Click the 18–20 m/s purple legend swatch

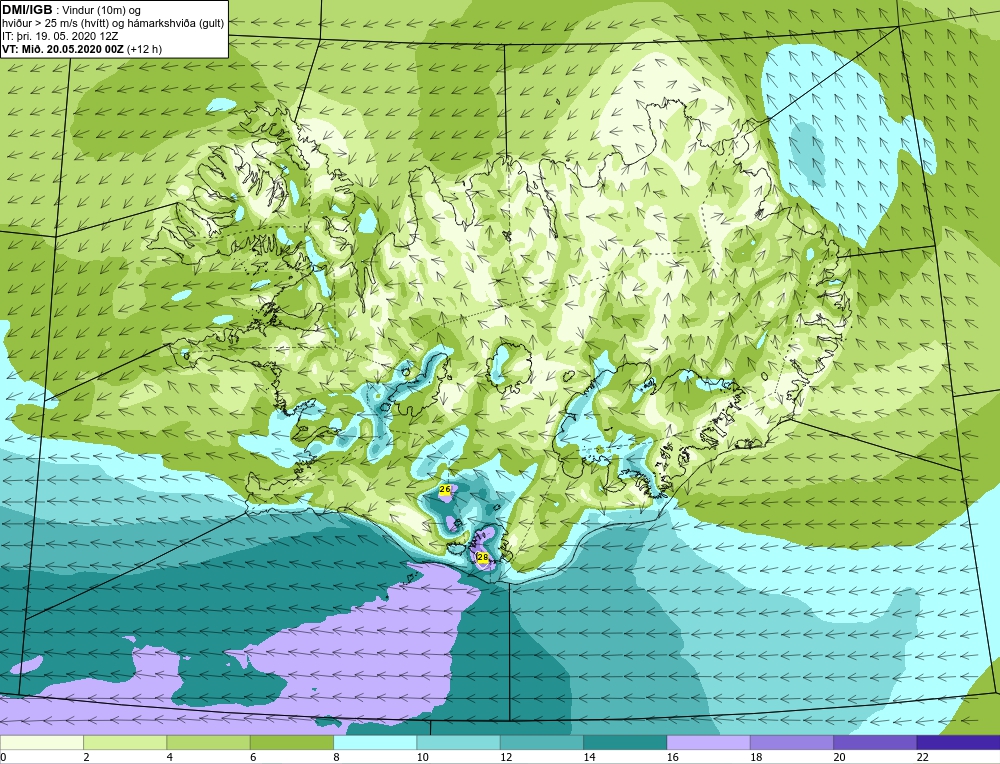[x=791, y=743]
